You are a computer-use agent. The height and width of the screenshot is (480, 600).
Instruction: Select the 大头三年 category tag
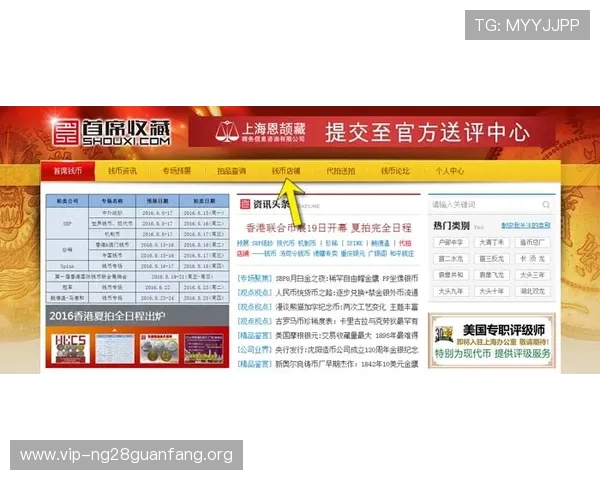pyautogui.click(x=532, y=275)
